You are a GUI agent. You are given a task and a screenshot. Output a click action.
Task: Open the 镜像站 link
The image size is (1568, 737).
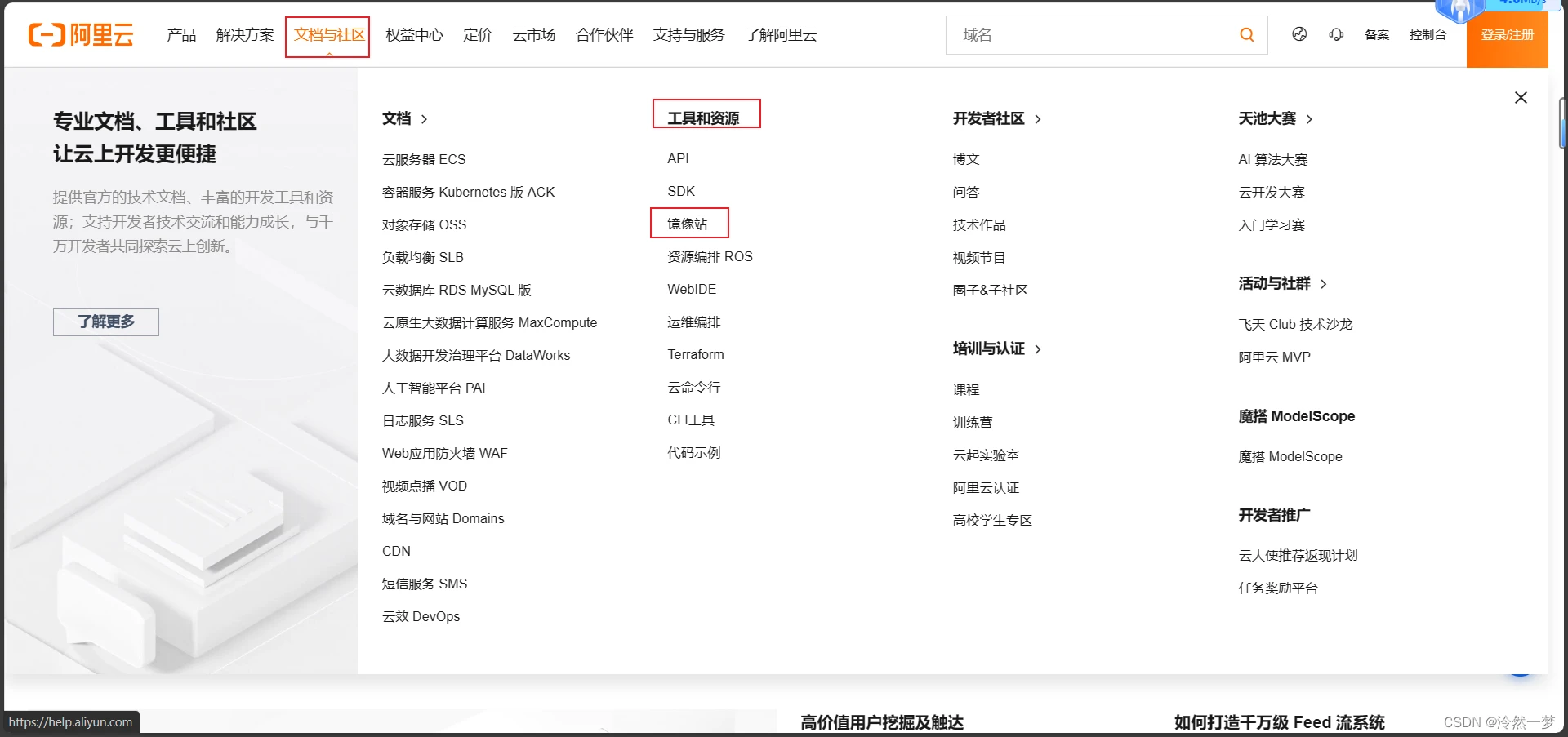(x=688, y=224)
